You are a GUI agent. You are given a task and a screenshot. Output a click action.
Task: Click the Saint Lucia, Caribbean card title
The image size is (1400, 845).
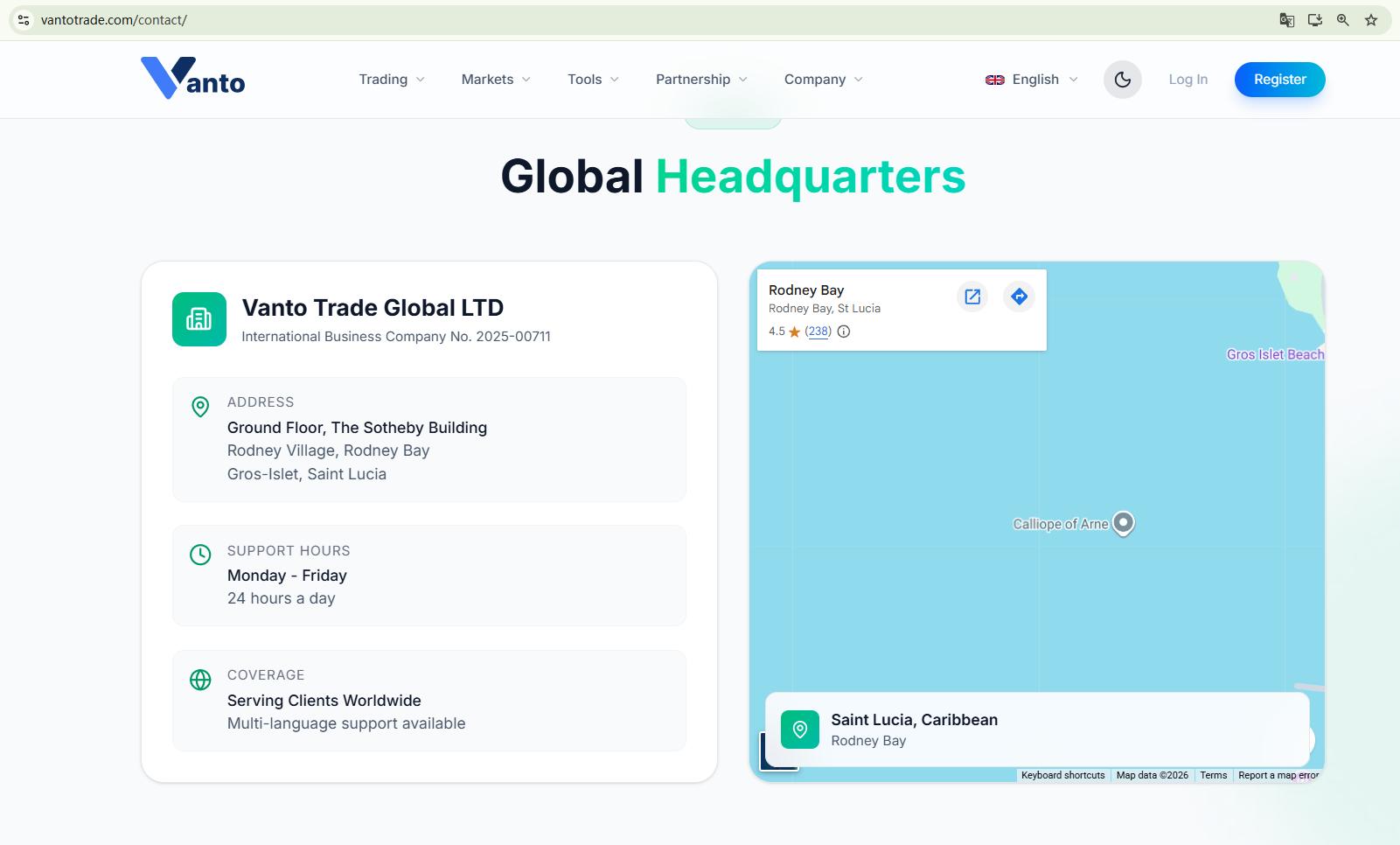tap(914, 720)
